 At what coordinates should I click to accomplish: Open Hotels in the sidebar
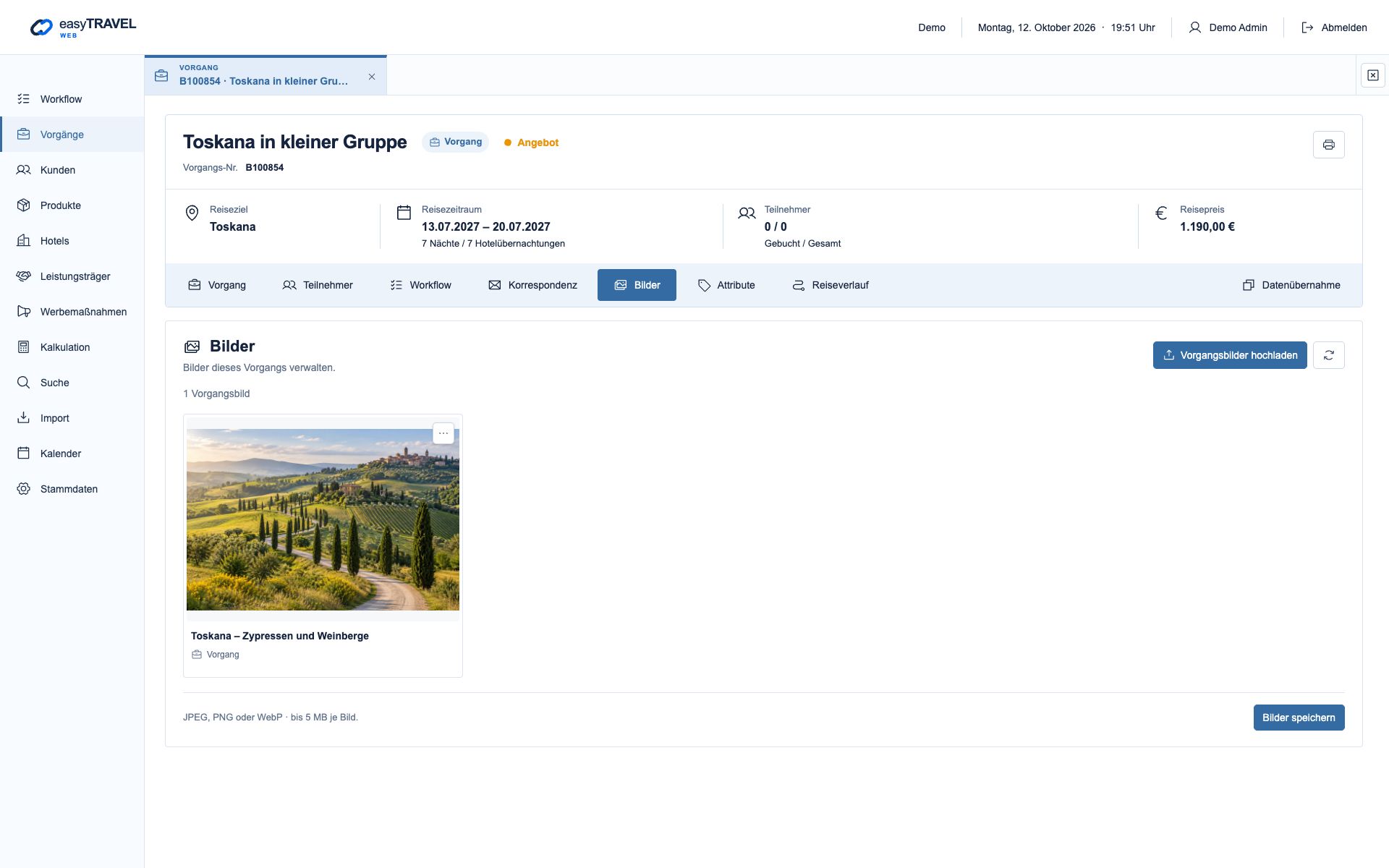click(x=72, y=241)
